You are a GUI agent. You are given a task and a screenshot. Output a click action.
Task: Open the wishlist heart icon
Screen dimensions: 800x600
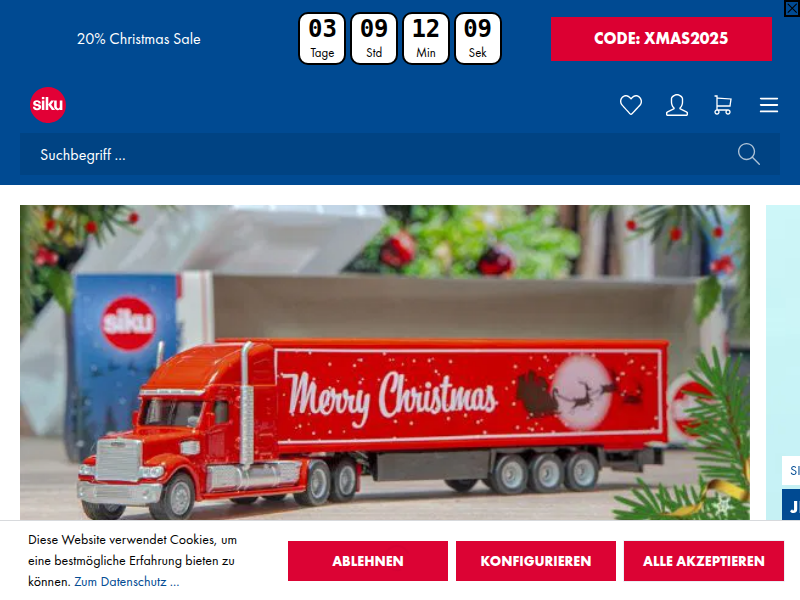click(x=631, y=105)
